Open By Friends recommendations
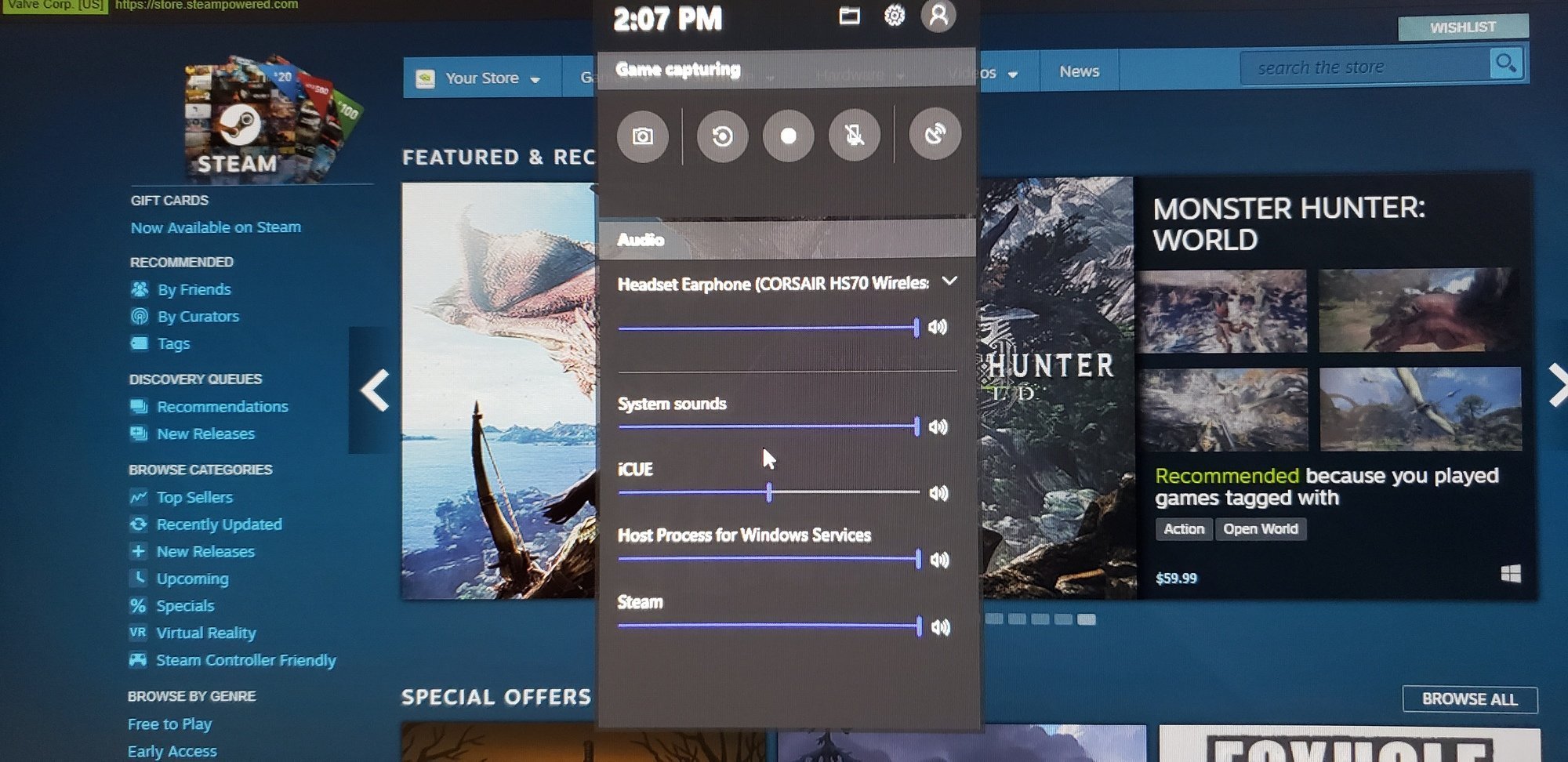Viewport: 1568px width, 762px height. tap(194, 289)
